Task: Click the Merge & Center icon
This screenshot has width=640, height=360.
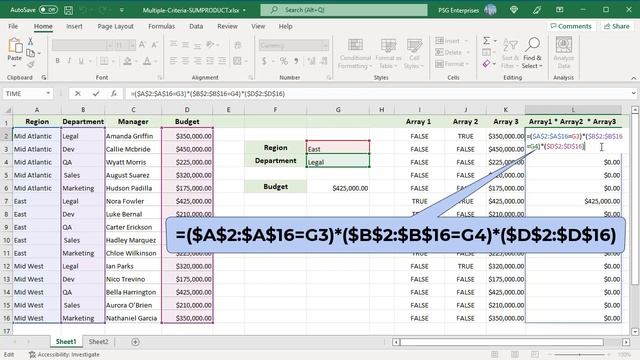Action: click(237, 61)
